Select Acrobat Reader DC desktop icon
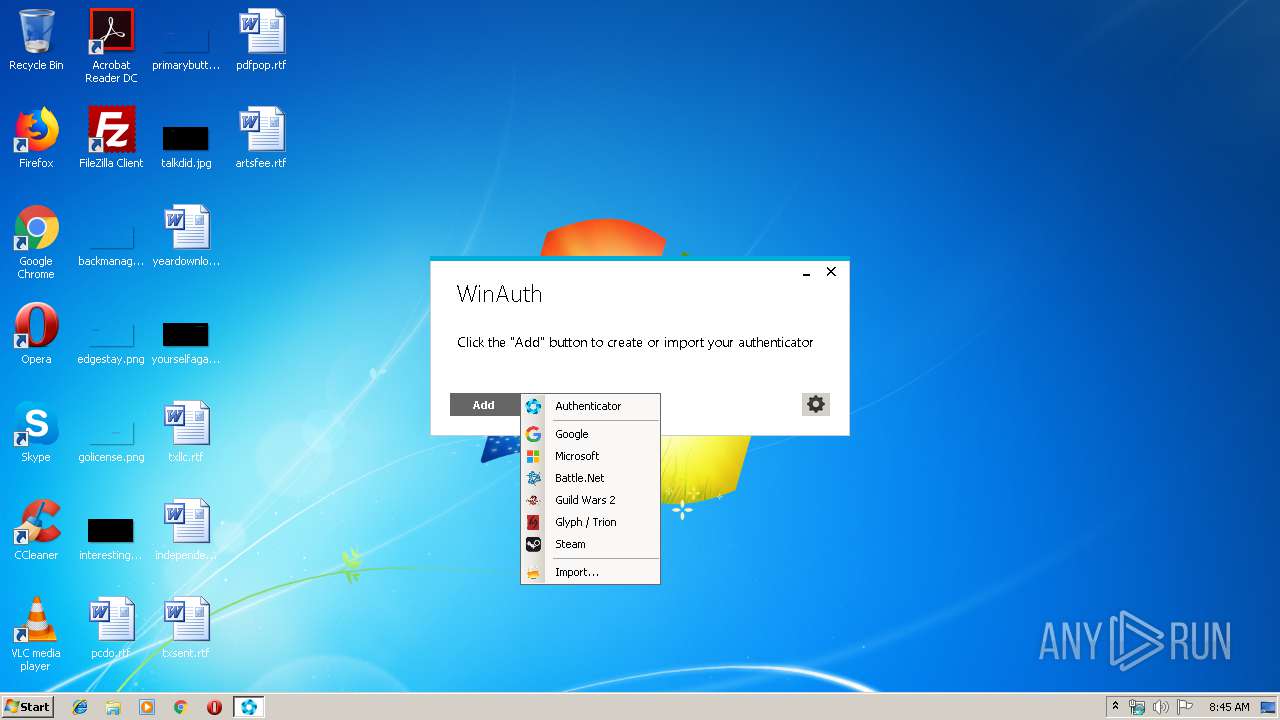 pos(111,46)
